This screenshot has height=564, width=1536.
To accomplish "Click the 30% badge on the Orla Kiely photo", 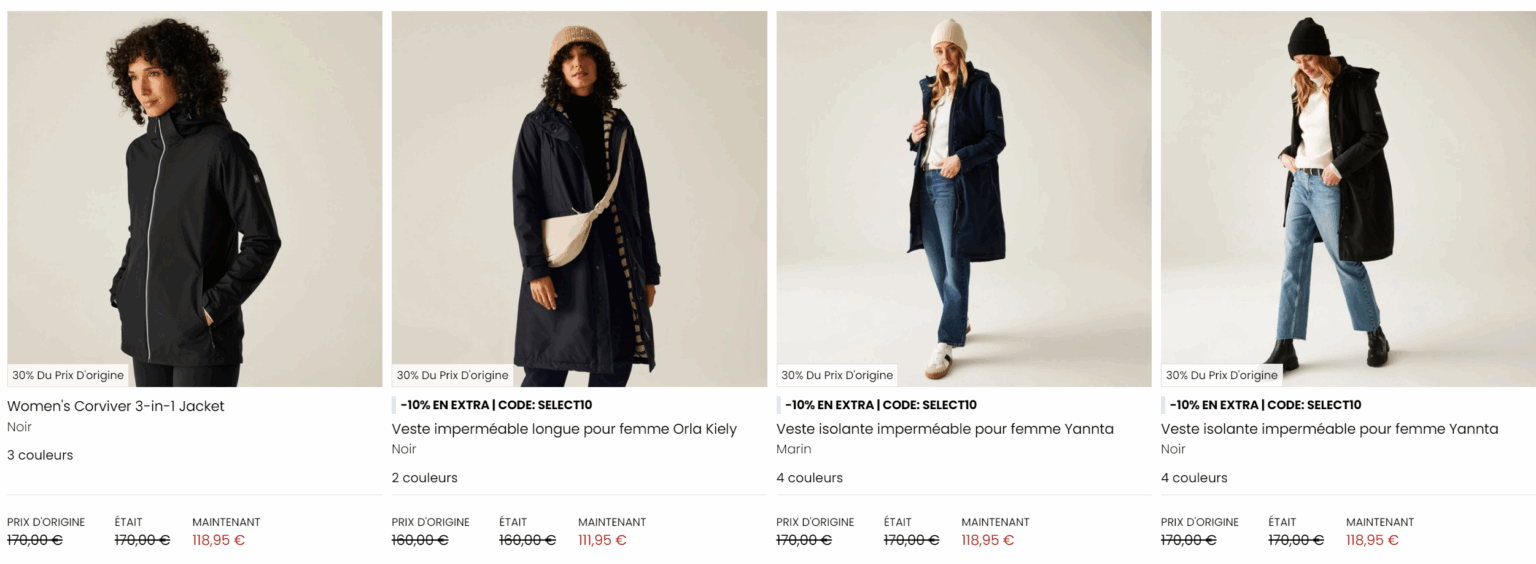I will [452, 375].
